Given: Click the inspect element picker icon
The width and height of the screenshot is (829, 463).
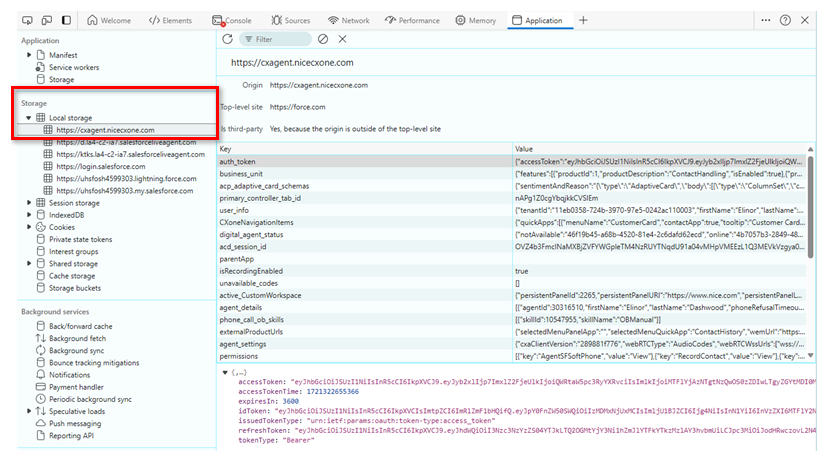Looking at the screenshot, I should tap(27, 20).
